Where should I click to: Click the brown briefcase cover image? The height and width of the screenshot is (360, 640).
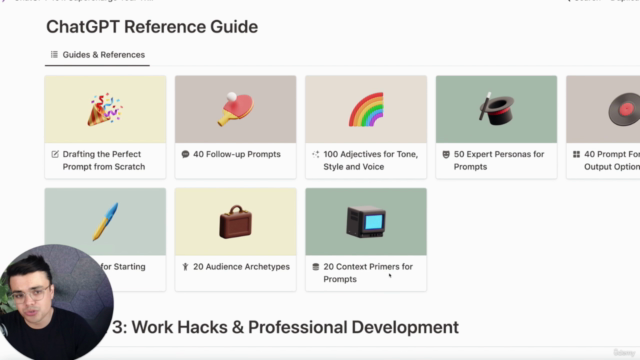pos(236,221)
